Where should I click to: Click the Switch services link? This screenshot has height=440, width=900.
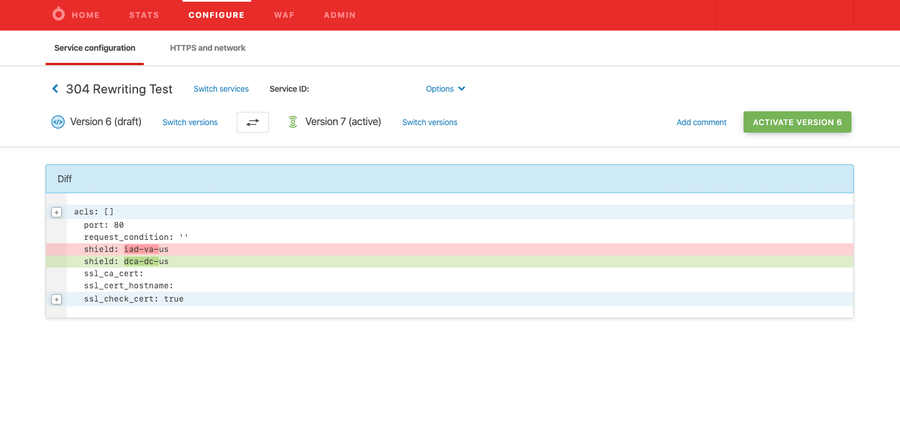coord(221,89)
